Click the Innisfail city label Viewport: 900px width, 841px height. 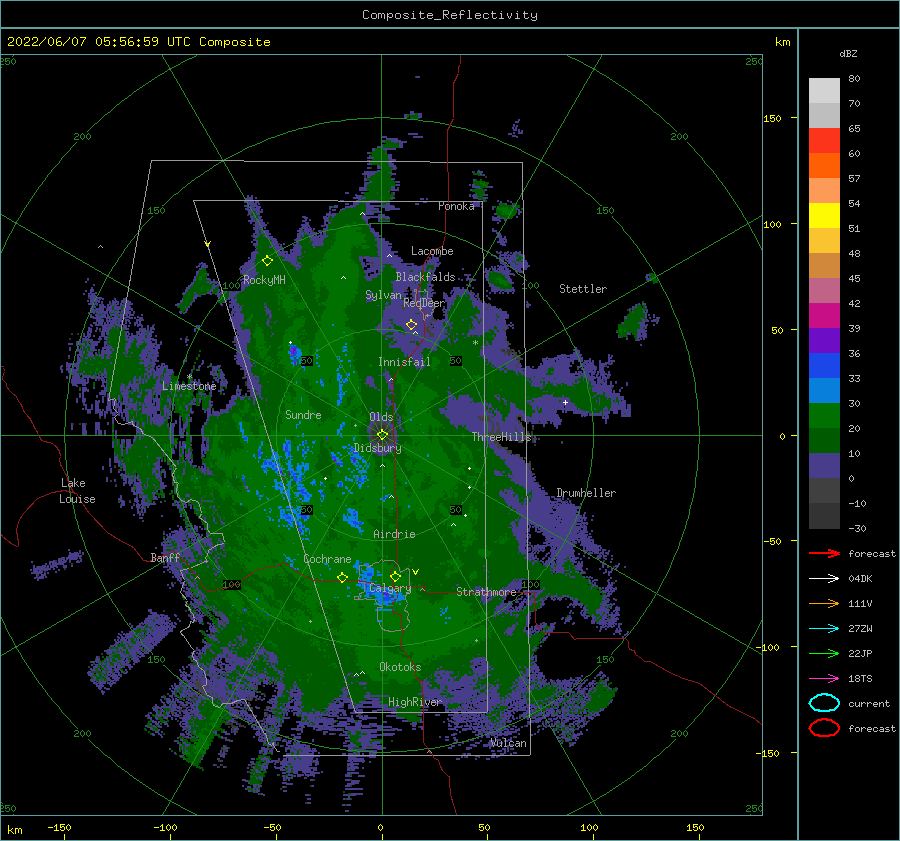tap(404, 362)
